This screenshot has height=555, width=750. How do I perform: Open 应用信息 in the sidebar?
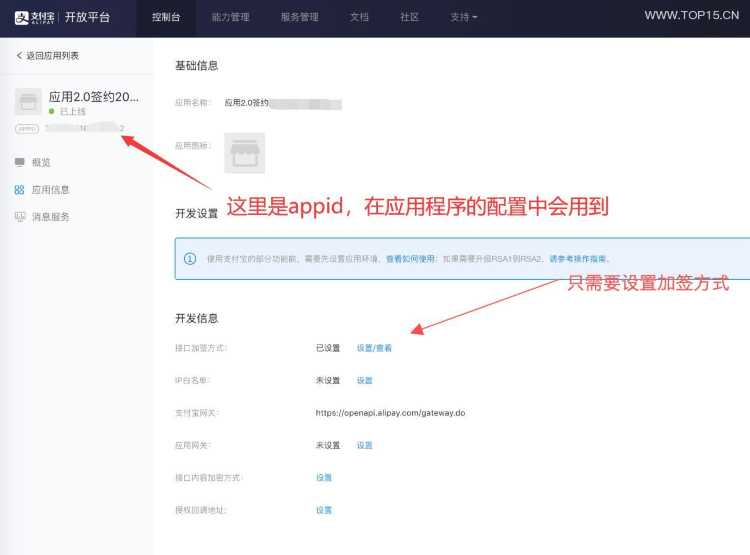click(x=51, y=190)
